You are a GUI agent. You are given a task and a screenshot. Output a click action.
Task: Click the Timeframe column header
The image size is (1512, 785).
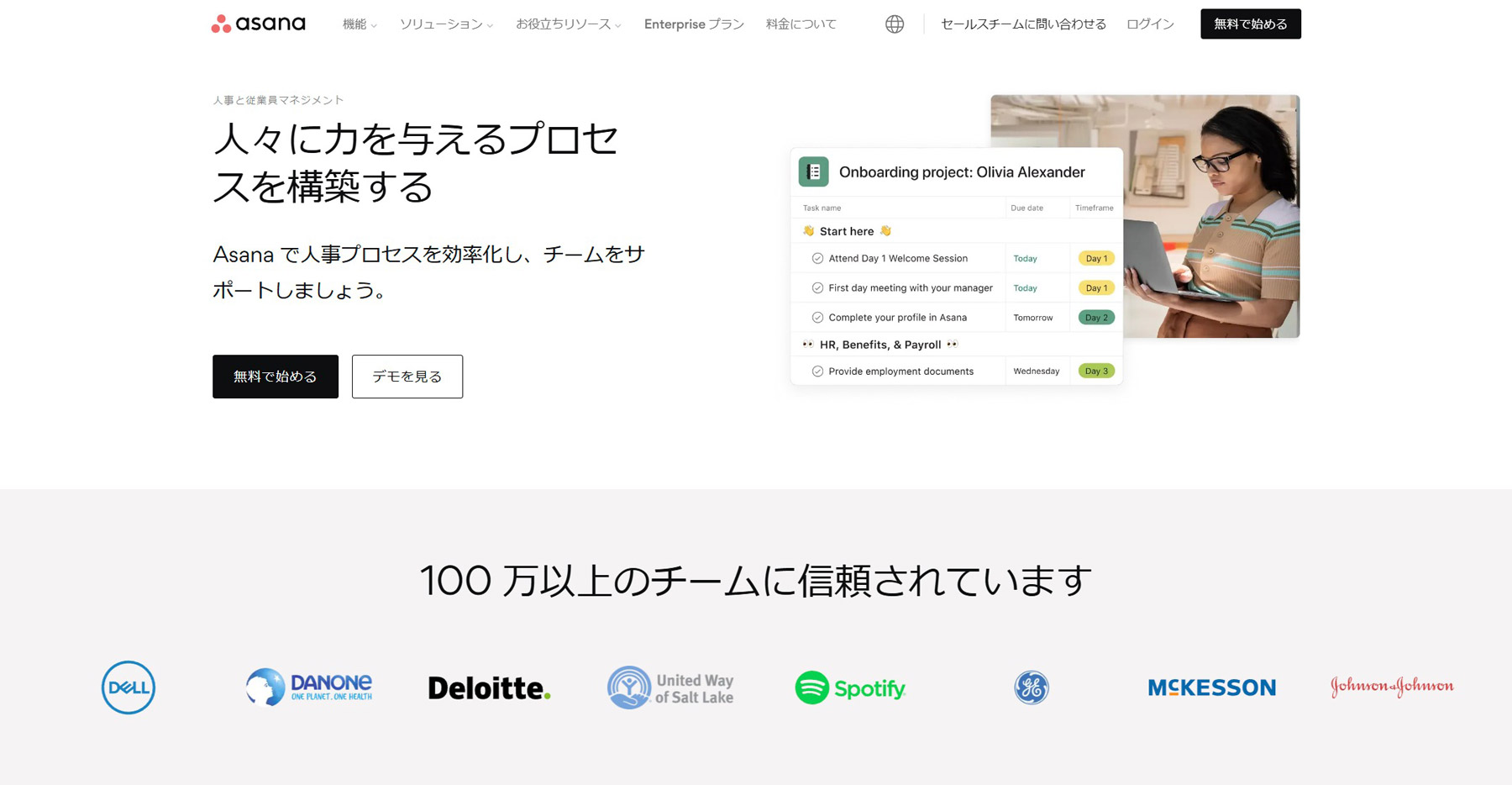[x=1095, y=208]
